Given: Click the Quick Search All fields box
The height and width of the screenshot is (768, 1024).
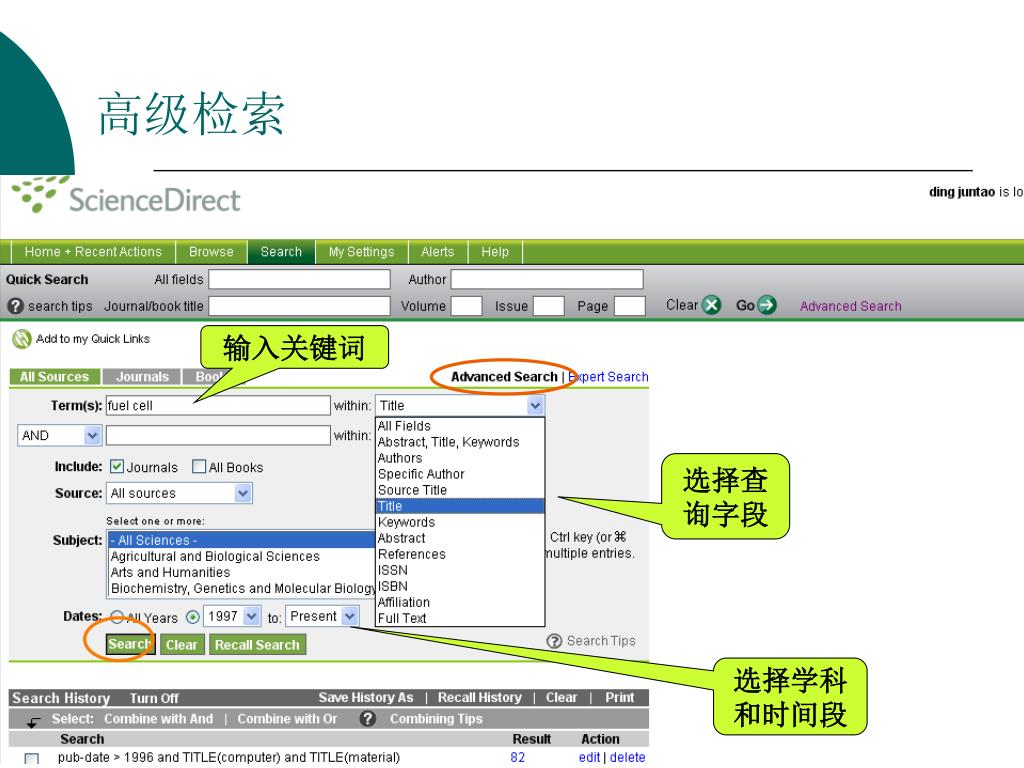Looking at the screenshot, I should click(299, 280).
